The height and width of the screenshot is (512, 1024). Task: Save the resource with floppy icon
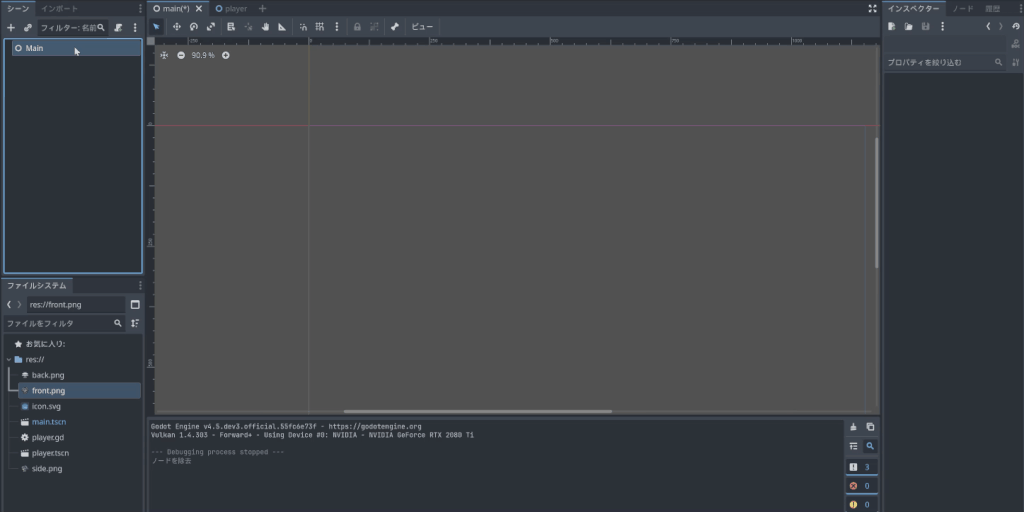pyautogui.click(x=925, y=26)
